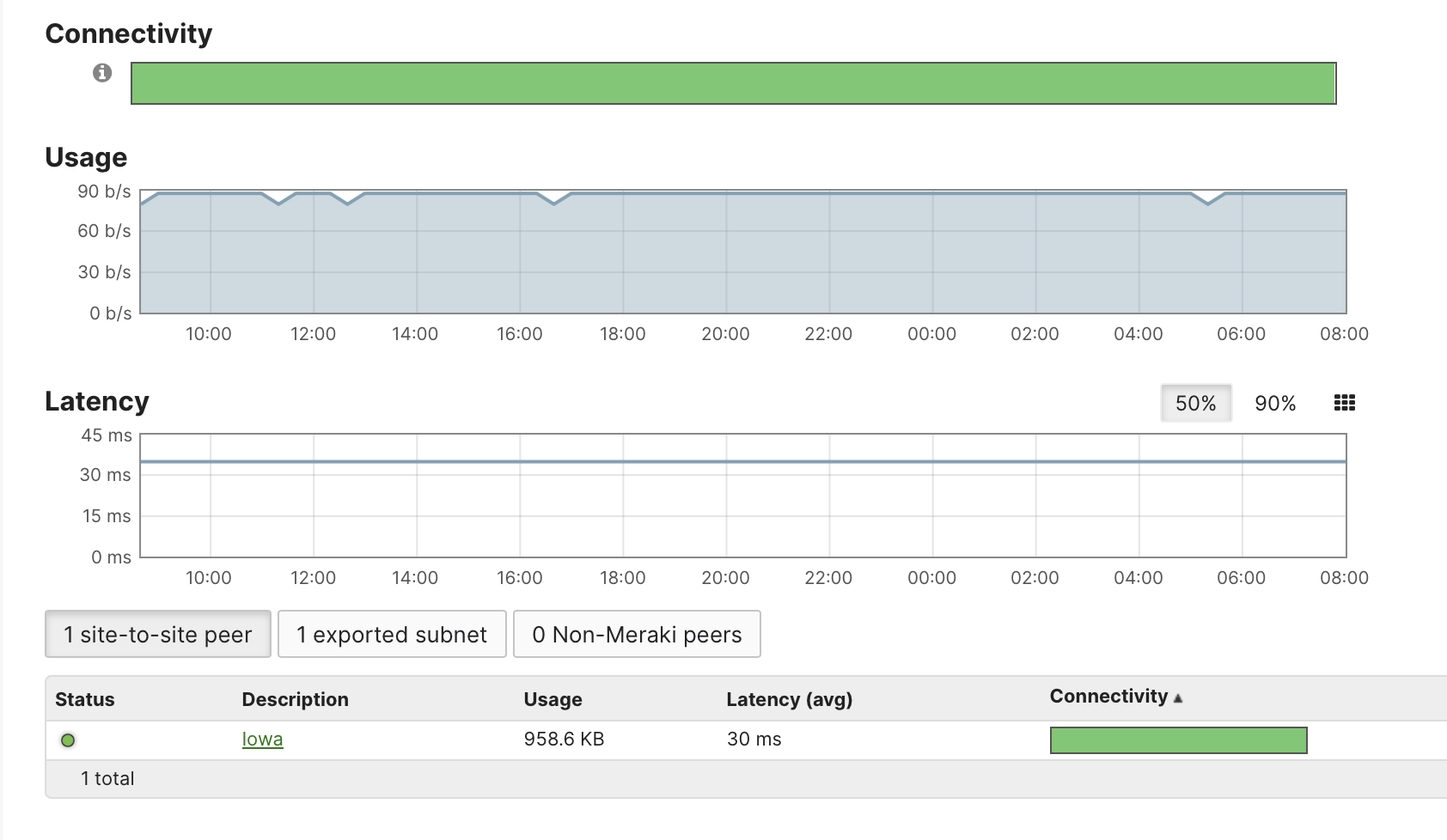Click the 1 total row in the table
The width and height of the screenshot is (1447, 840).
coord(107,778)
